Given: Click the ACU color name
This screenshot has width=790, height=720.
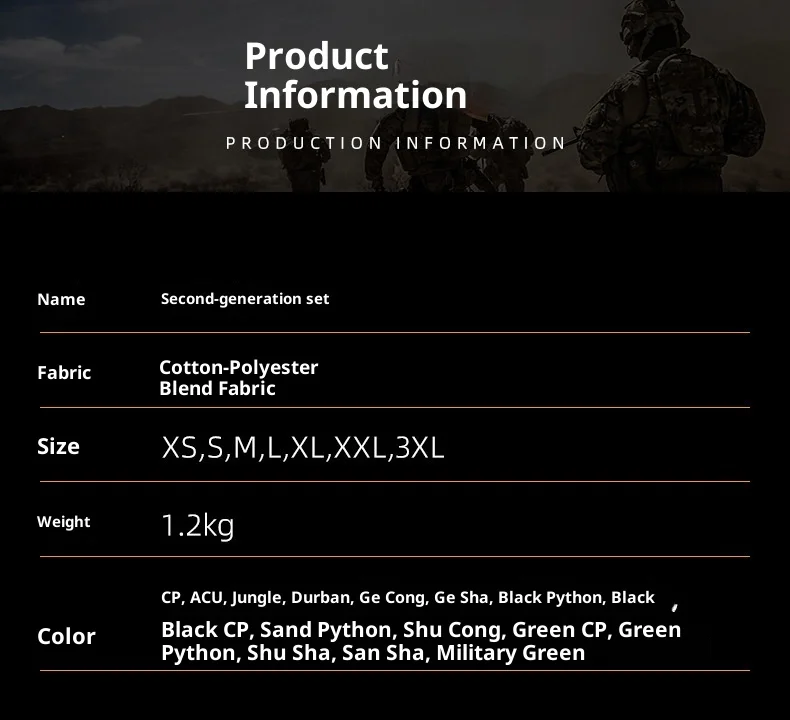Looking at the screenshot, I should (206, 597).
